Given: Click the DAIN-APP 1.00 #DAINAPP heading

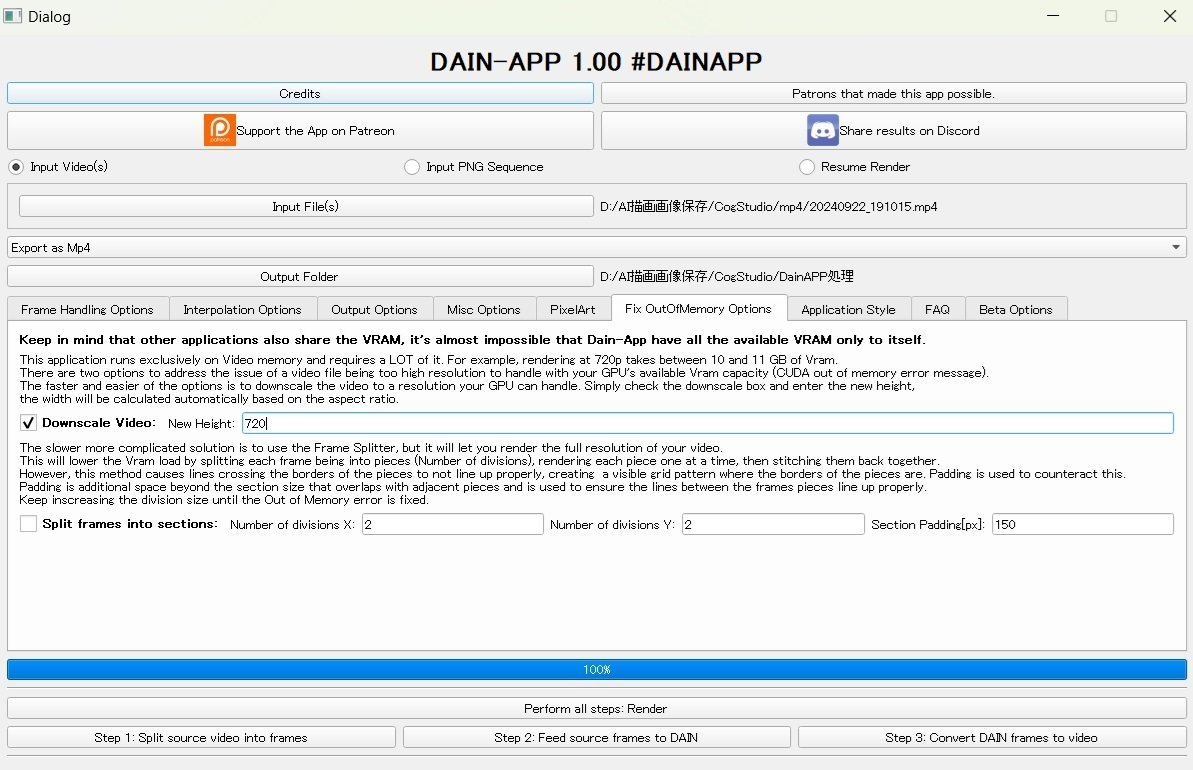Looking at the screenshot, I should point(596,62).
